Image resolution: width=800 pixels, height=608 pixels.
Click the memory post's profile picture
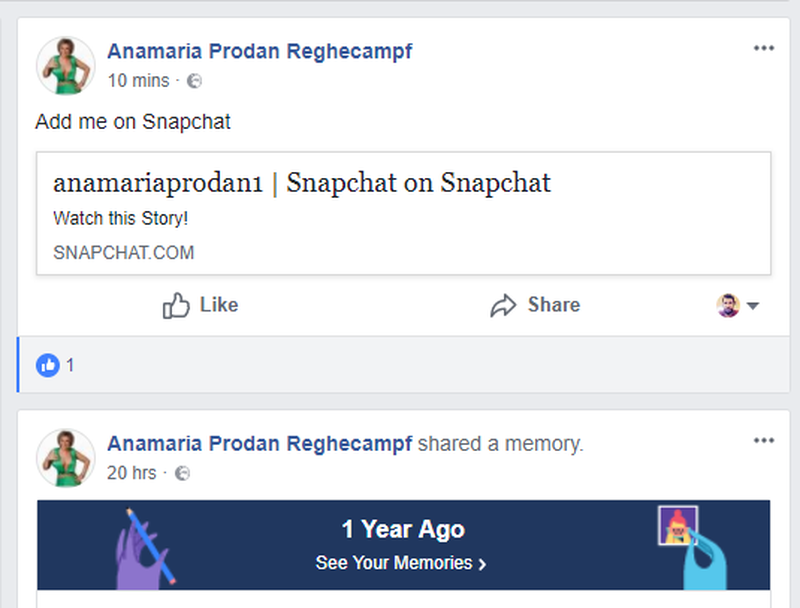pos(65,458)
